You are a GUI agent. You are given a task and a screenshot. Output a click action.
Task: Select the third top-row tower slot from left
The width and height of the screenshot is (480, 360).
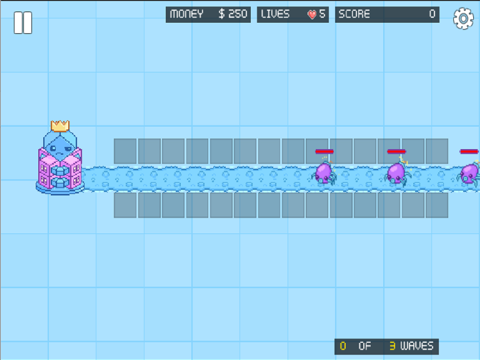(x=173, y=151)
